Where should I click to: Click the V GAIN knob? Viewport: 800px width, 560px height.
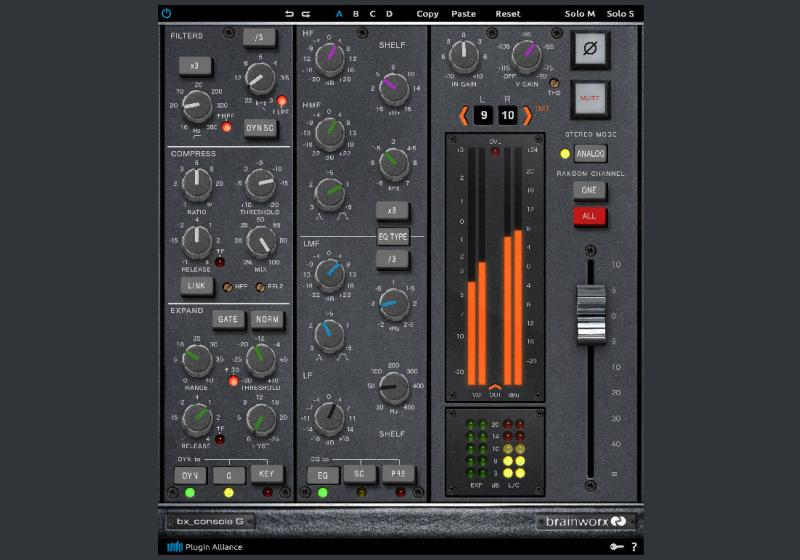click(526, 55)
